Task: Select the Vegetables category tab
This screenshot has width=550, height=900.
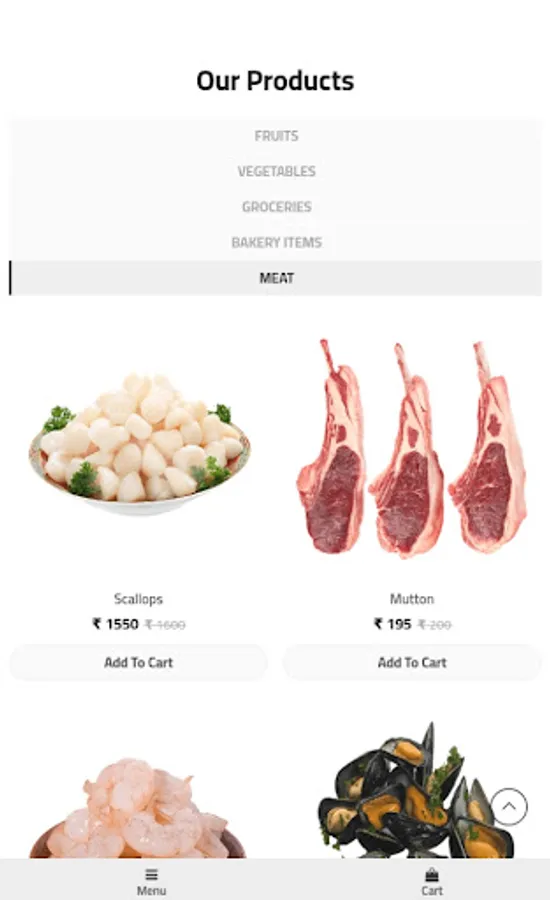Action: pos(276,171)
